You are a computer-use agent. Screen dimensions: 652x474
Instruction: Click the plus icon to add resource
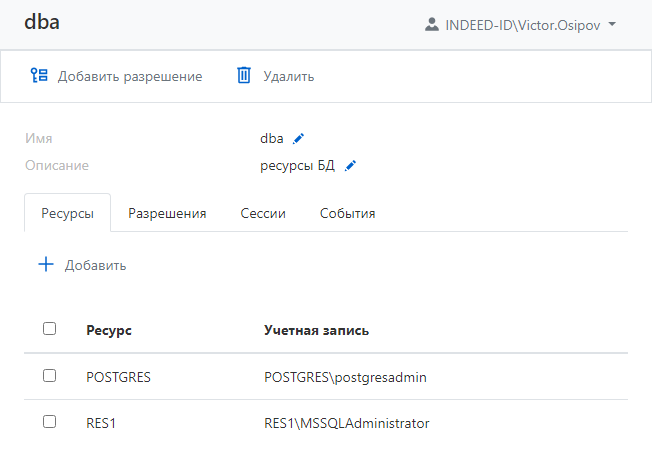[45, 265]
